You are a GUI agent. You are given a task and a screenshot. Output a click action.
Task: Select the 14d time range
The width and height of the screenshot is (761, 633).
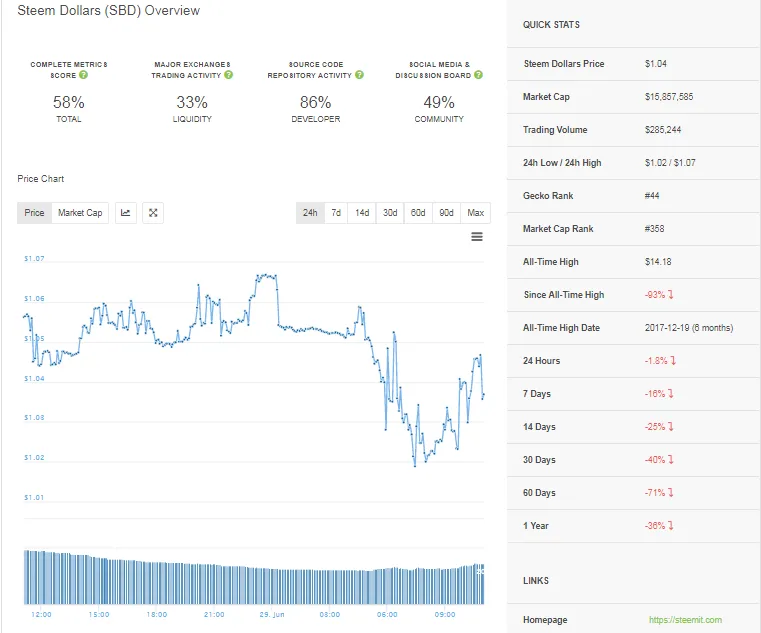click(362, 213)
